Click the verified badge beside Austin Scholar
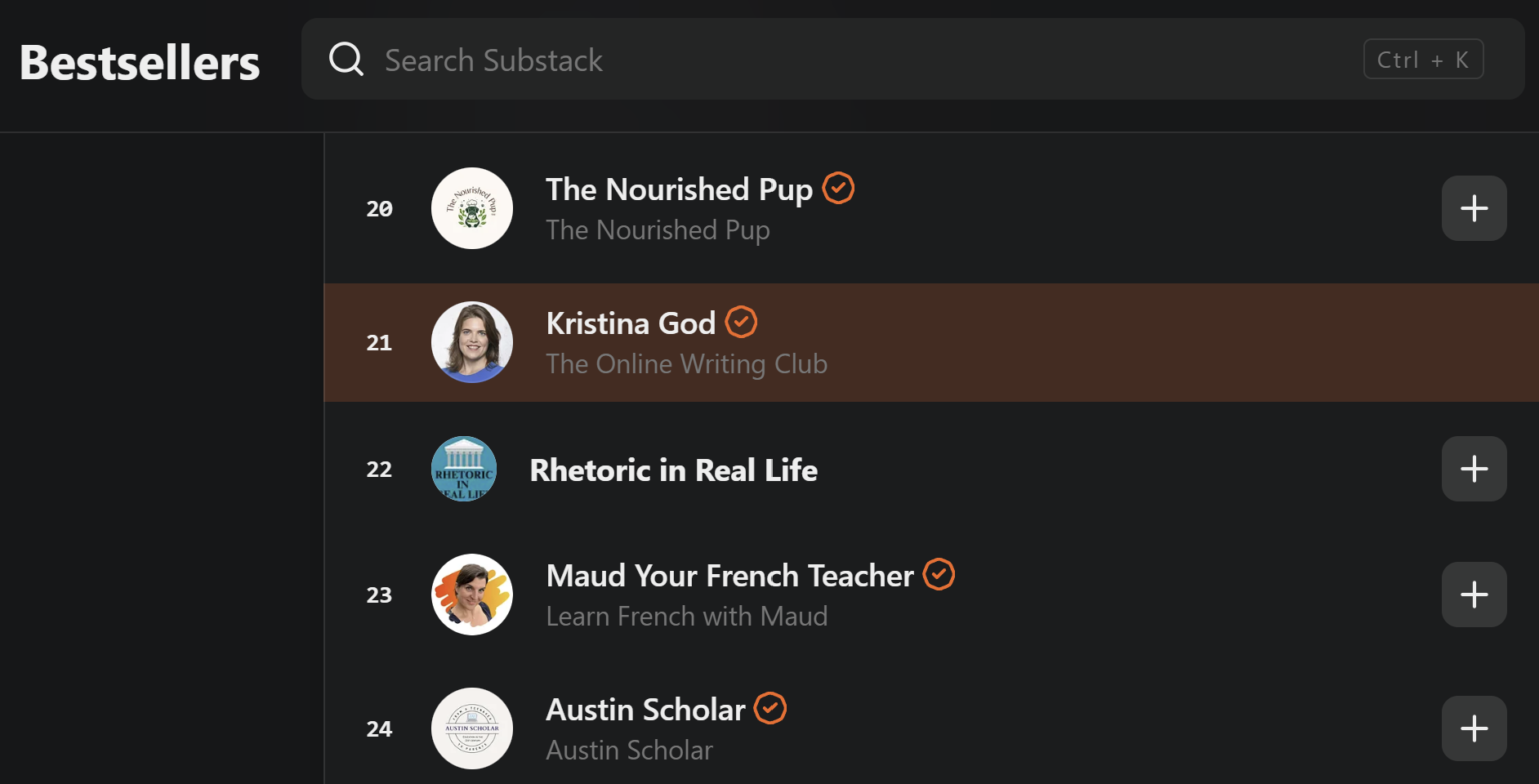This screenshot has width=1539, height=784. coord(769,708)
